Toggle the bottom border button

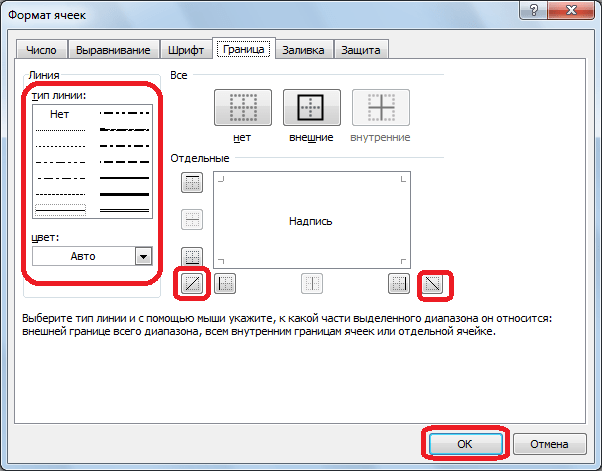pyautogui.click(x=192, y=256)
